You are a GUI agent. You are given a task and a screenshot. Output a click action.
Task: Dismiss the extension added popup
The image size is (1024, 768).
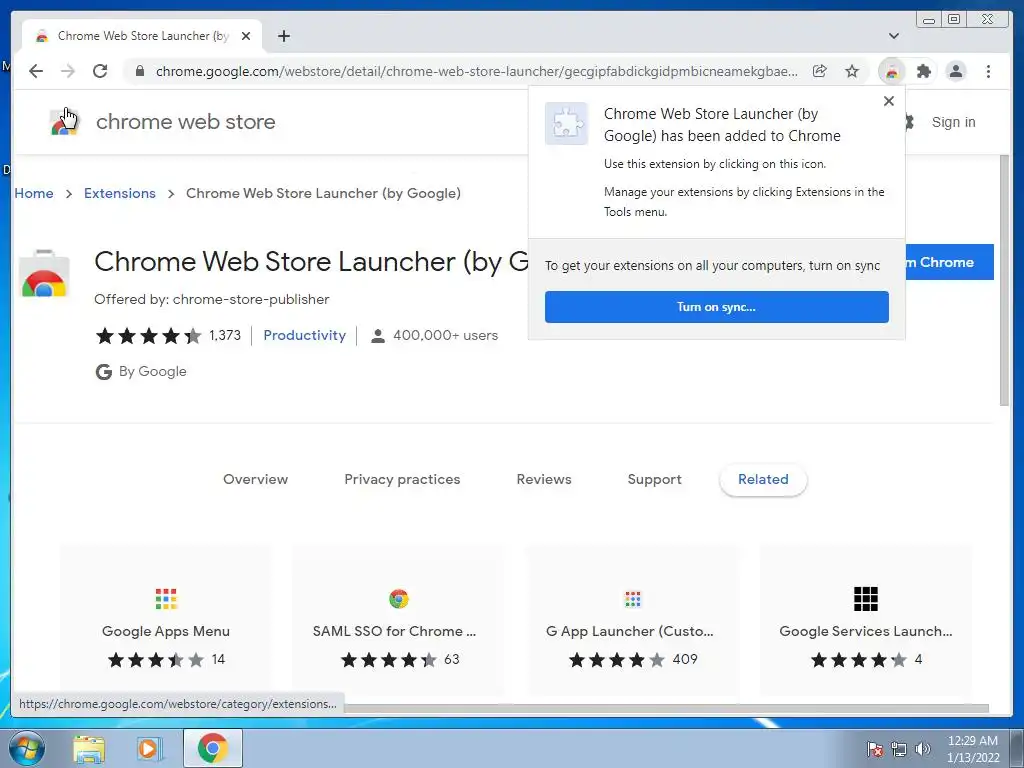889,101
